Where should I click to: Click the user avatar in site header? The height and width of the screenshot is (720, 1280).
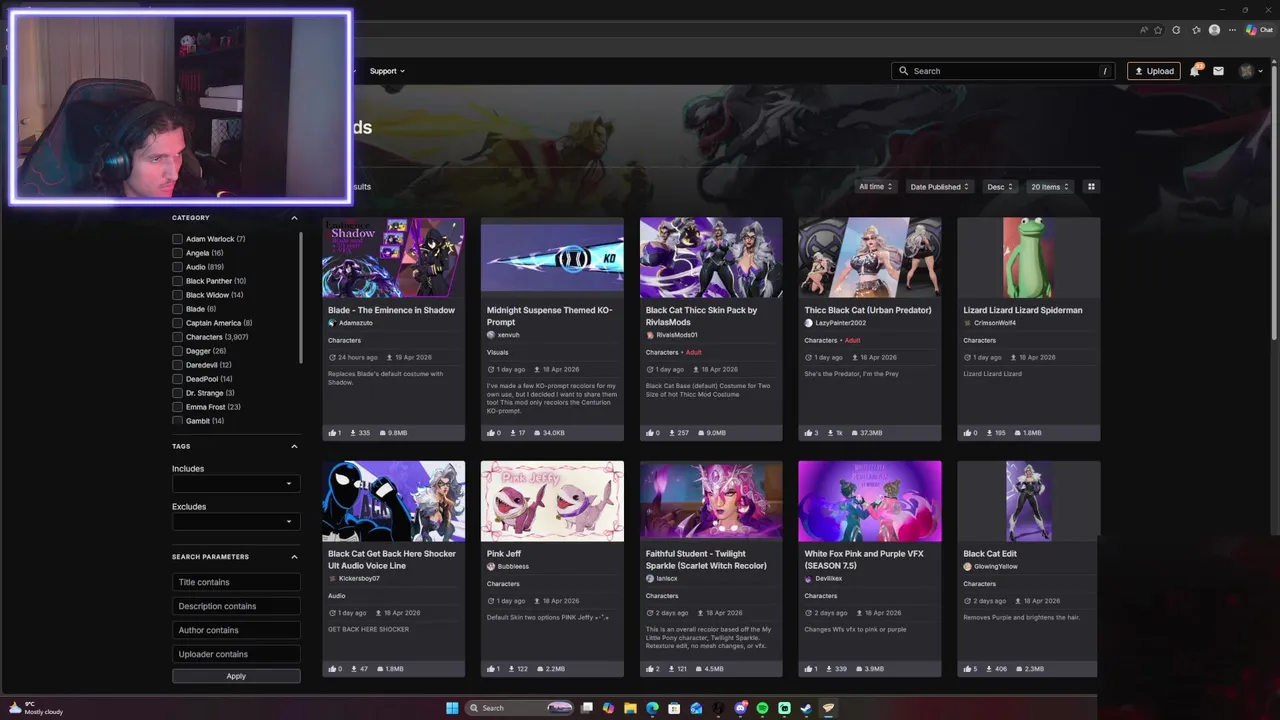click(x=1246, y=71)
